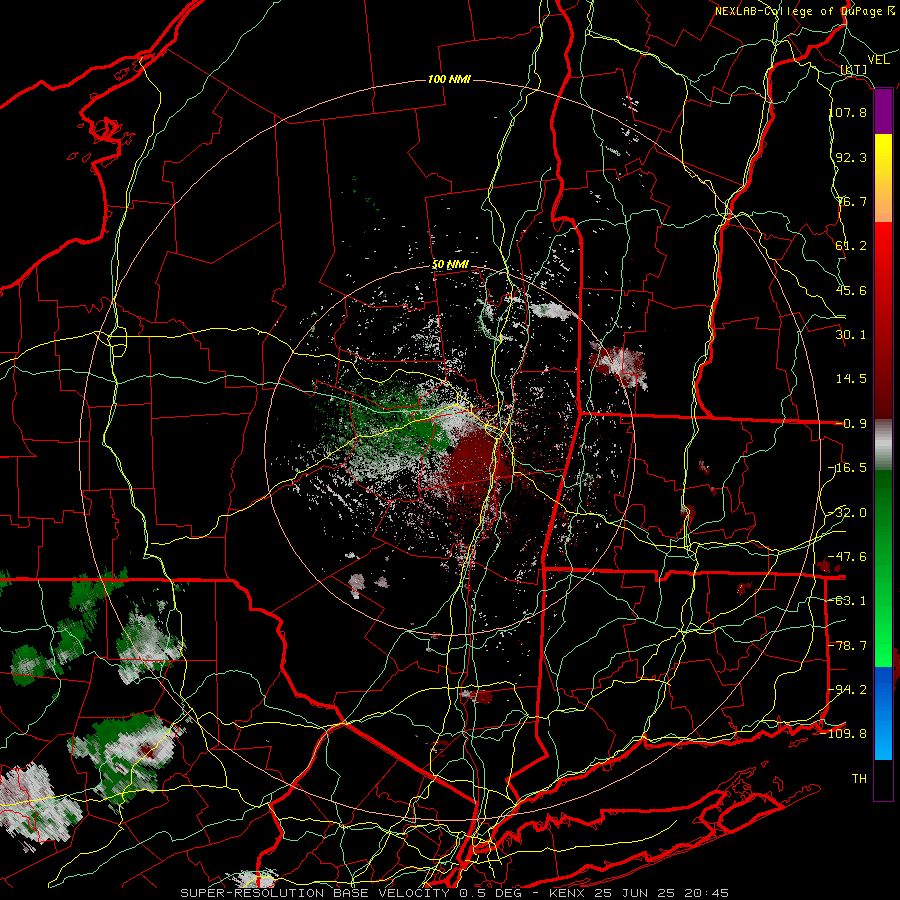
Task: Click the VEL legend title
Action: (x=878, y=60)
